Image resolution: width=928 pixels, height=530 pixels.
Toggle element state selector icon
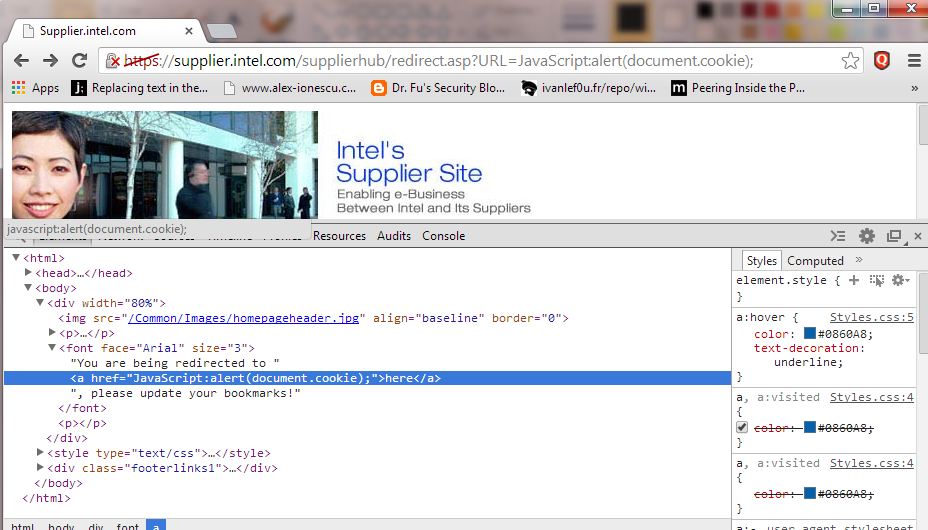(x=877, y=280)
